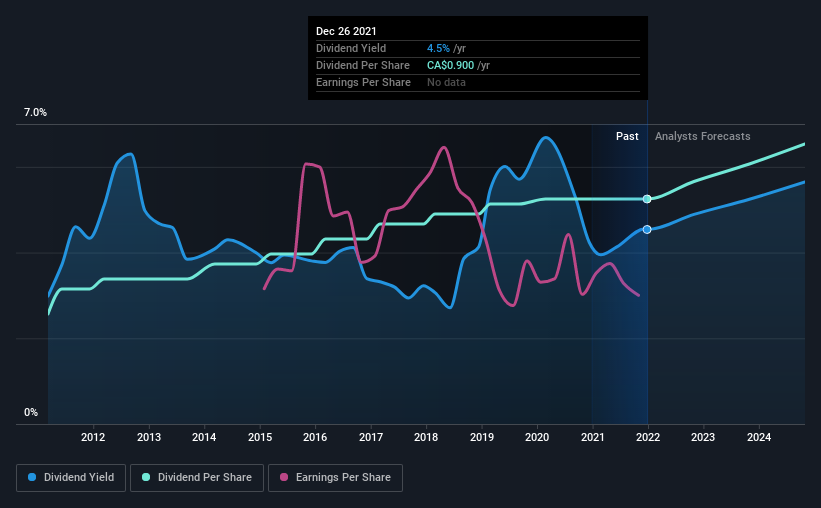
Task: Click the teal Dividend Per Share legend dot
Action: point(146,477)
